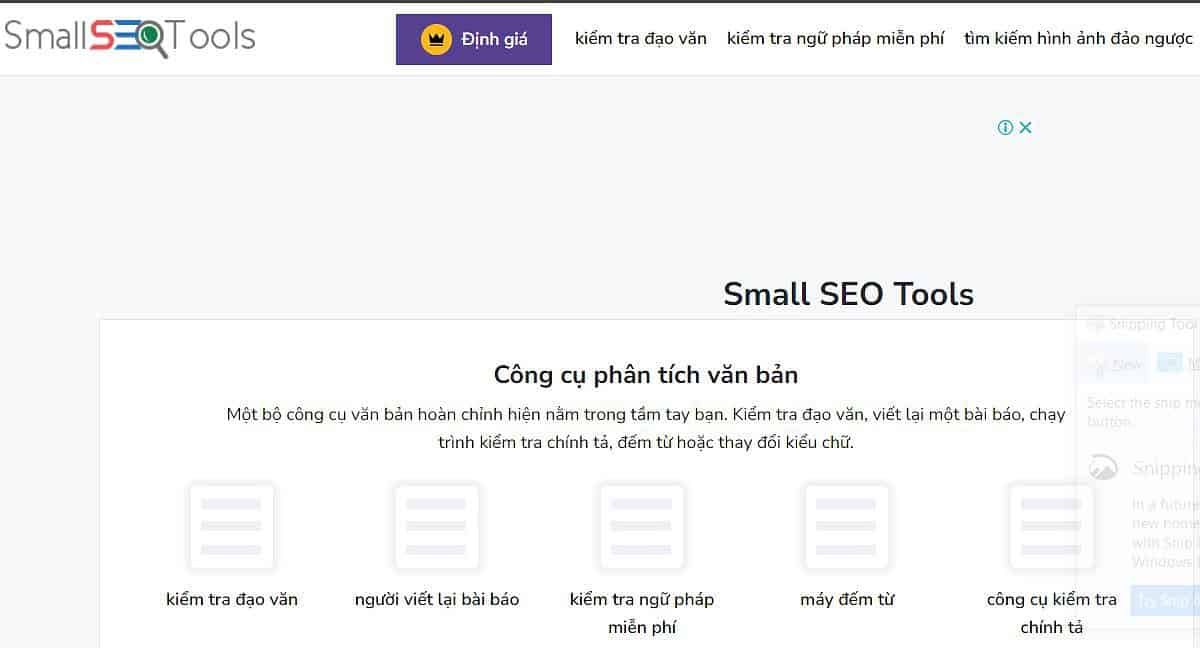Image resolution: width=1200 pixels, height=648 pixels.
Task: Click the icon above 'công cụ kiểm tra chính tả'
Action: point(1051,526)
